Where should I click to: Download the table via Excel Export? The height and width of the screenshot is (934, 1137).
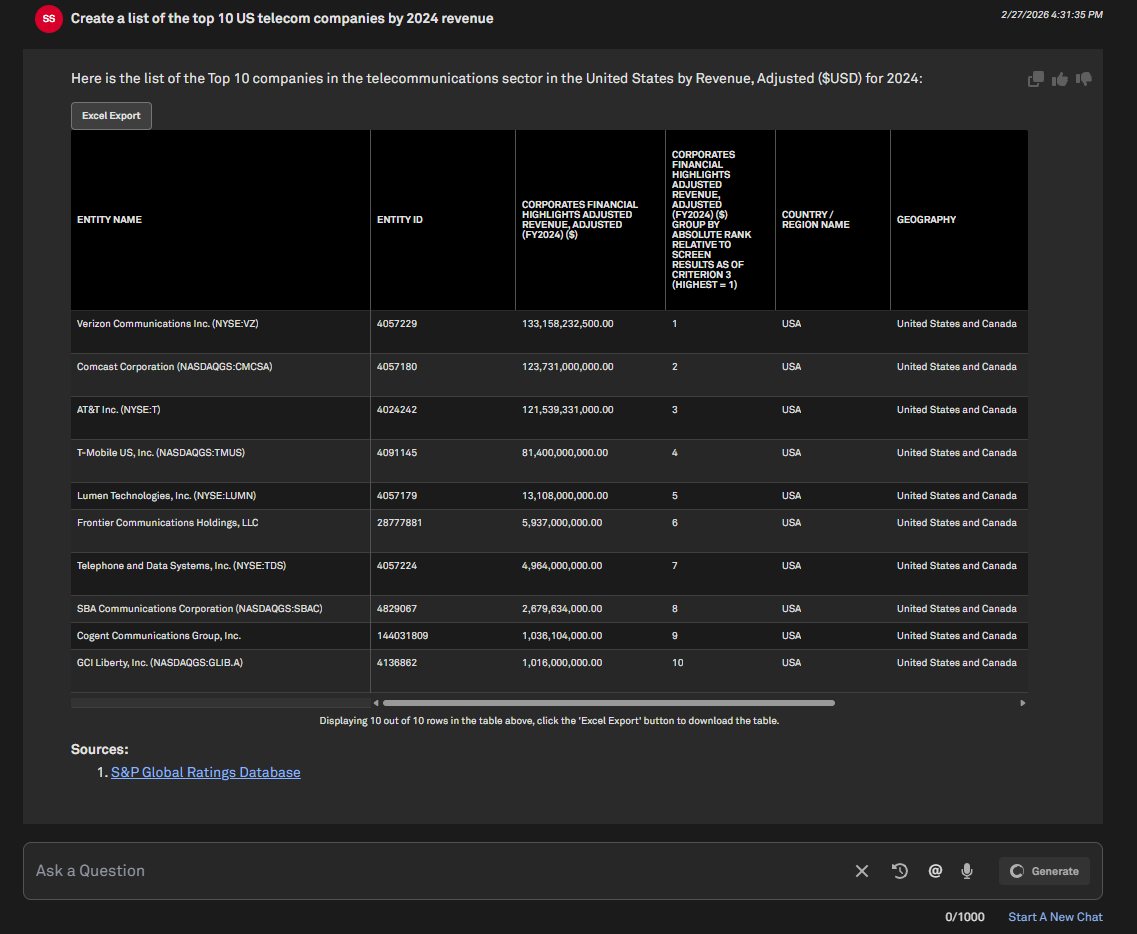coord(111,116)
